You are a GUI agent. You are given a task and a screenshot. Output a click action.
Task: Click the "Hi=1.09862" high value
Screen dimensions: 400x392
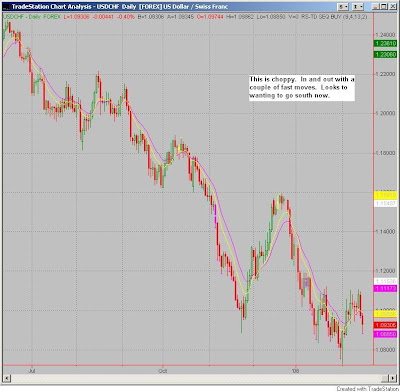click(x=240, y=16)
